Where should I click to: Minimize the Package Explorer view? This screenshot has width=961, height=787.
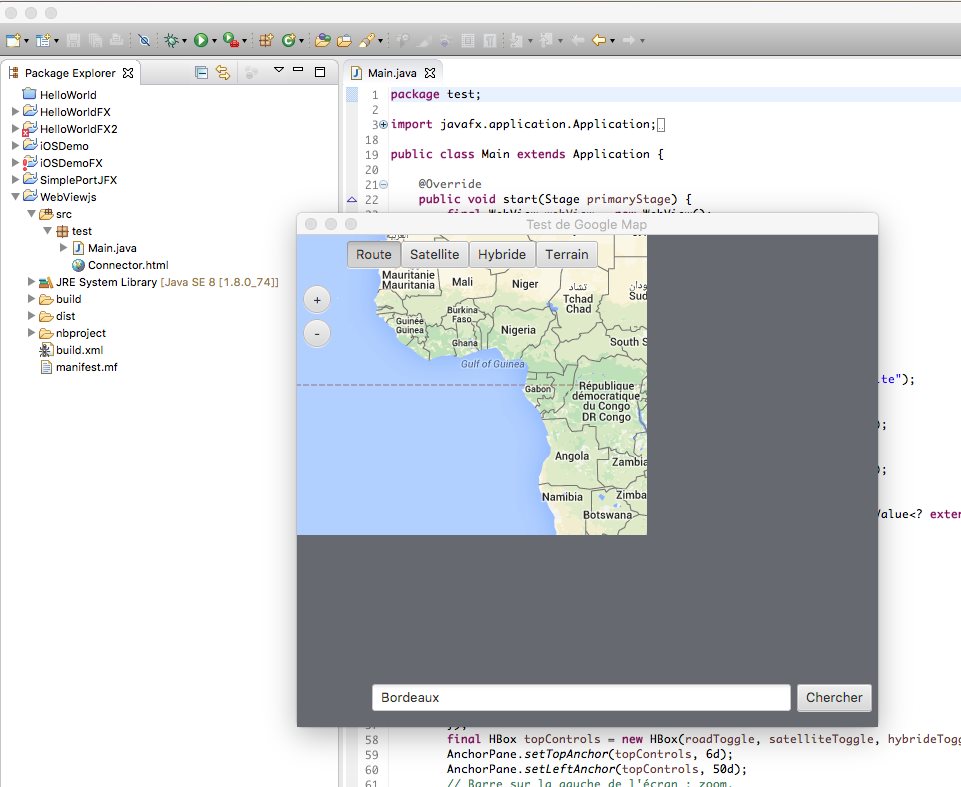(298, 70)
